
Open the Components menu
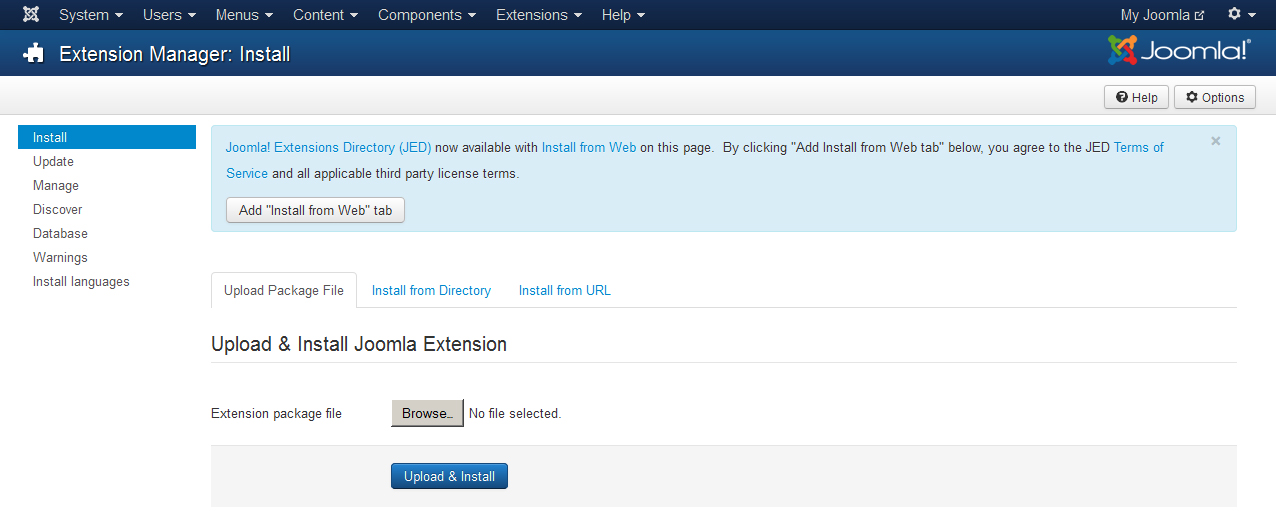pos(427,15)
